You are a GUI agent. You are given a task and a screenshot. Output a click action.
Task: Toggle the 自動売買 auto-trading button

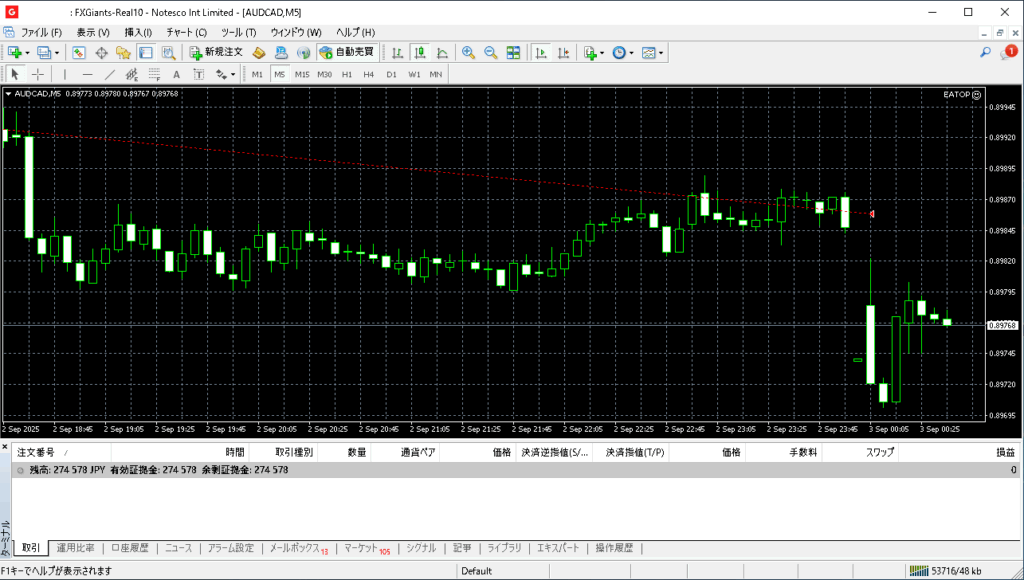tap(346, 52)
